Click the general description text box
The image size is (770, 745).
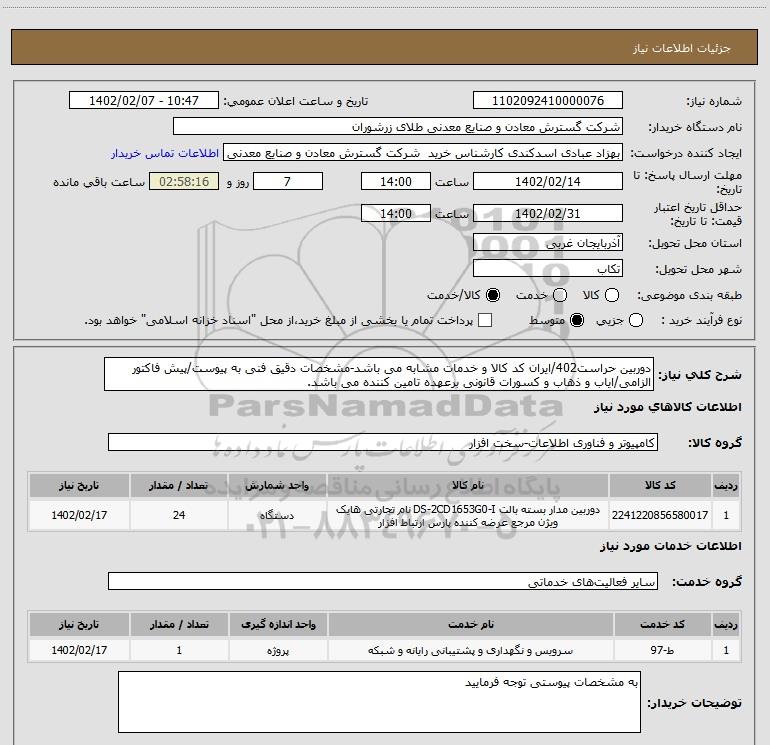pos(379,375)
